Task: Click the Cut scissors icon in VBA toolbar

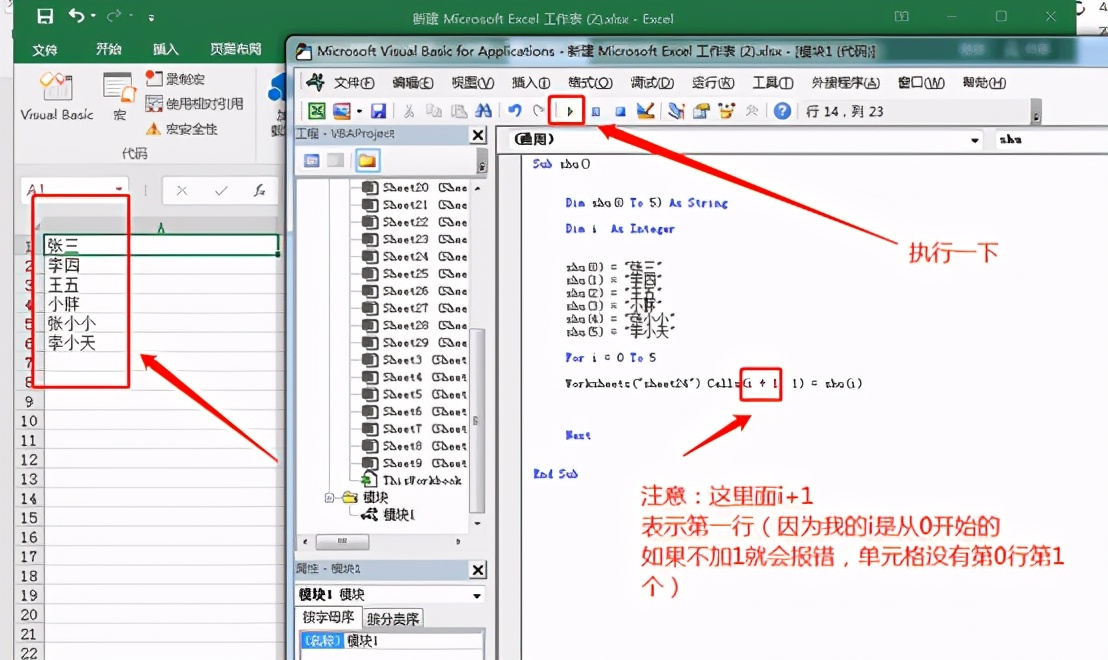Action: tap(408, 111)
